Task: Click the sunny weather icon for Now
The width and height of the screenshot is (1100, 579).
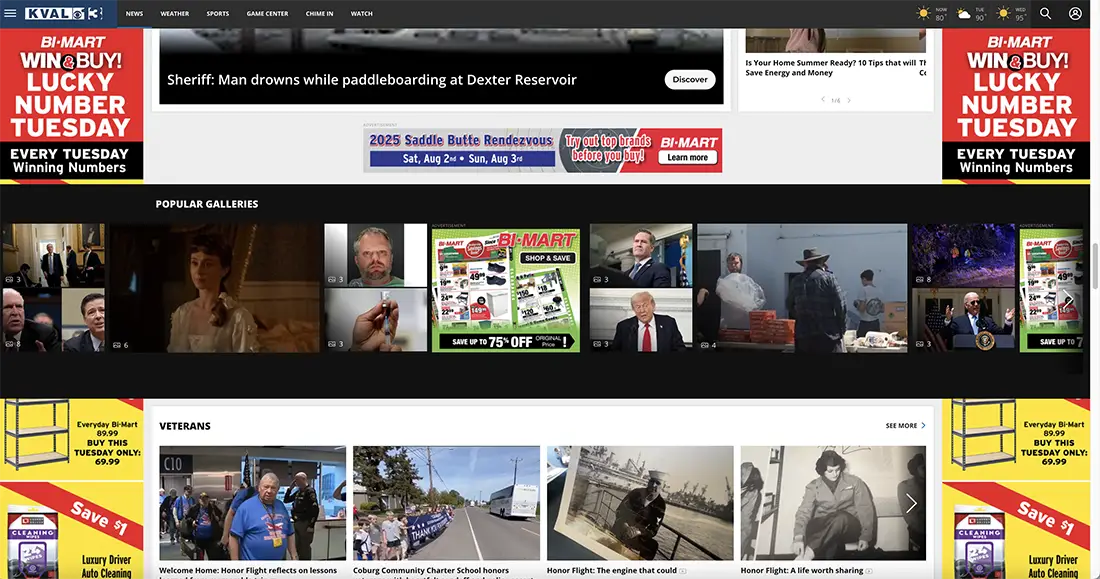Action: (x=923, y=13)
